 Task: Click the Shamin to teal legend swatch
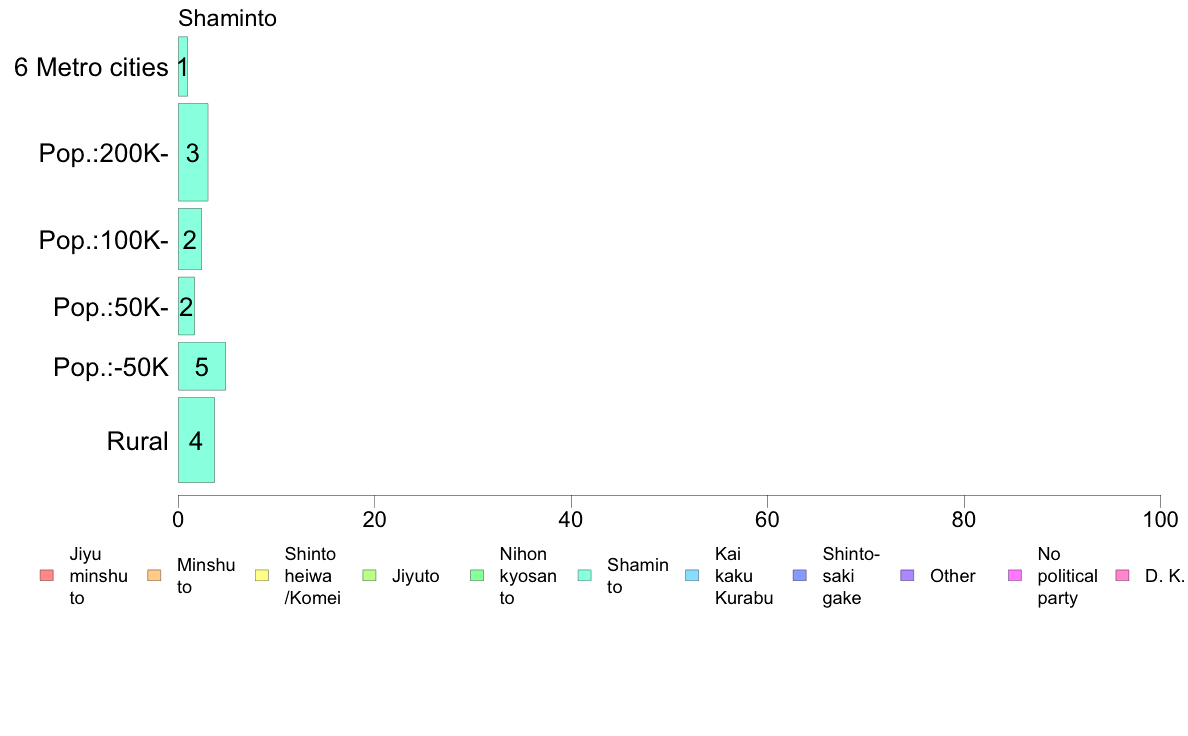point(585,575)
